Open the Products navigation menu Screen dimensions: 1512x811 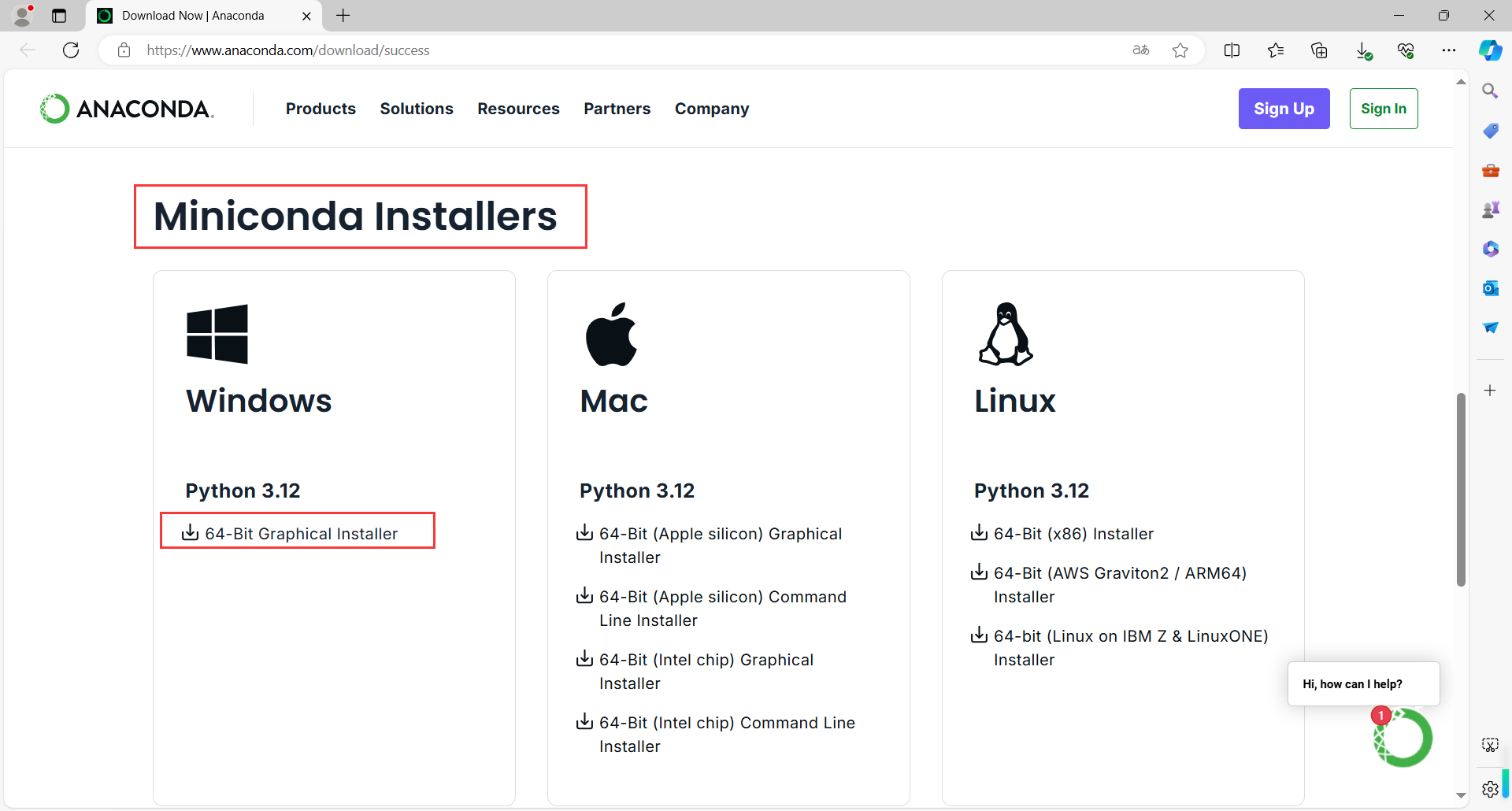321,109
